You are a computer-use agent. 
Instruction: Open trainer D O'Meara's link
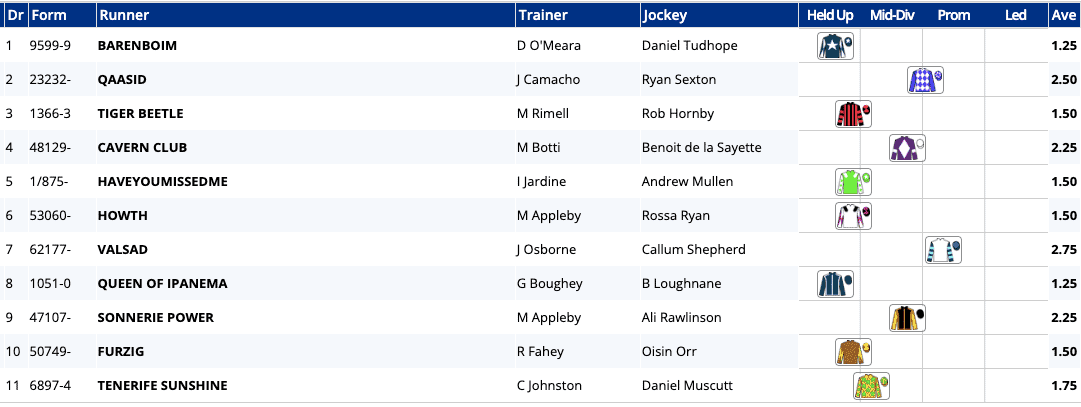pyautogui.click(x=548, y=46)
